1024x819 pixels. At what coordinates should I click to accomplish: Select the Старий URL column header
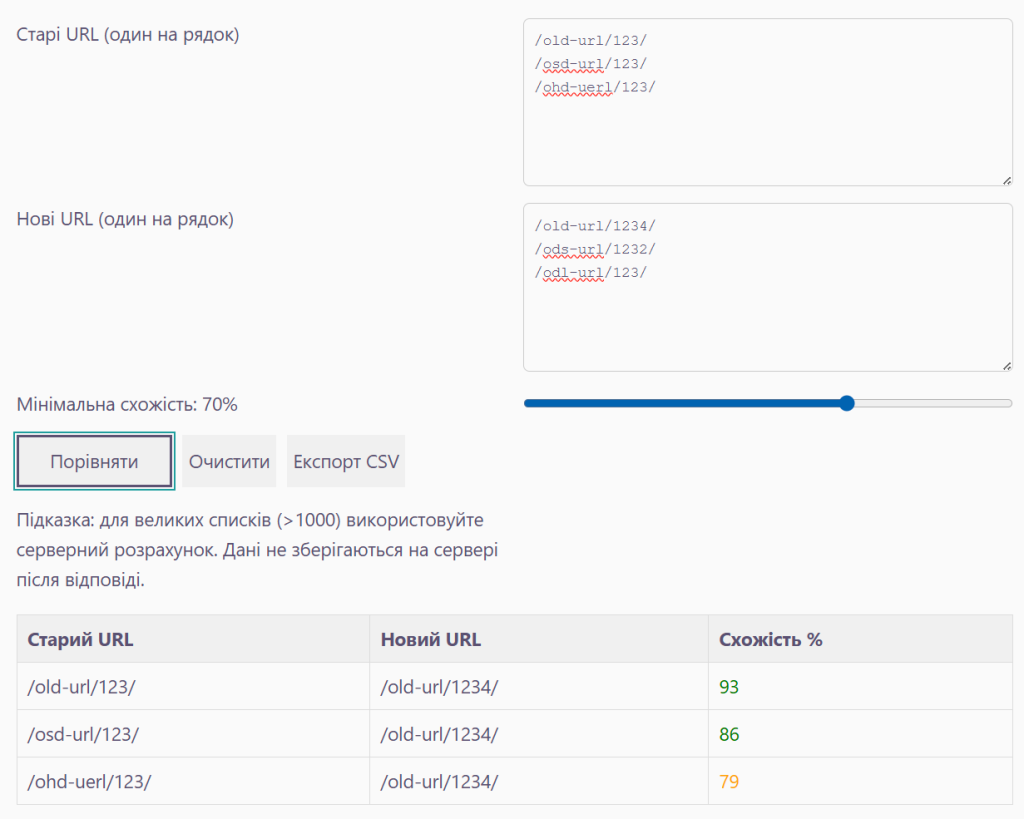point(80,639)
